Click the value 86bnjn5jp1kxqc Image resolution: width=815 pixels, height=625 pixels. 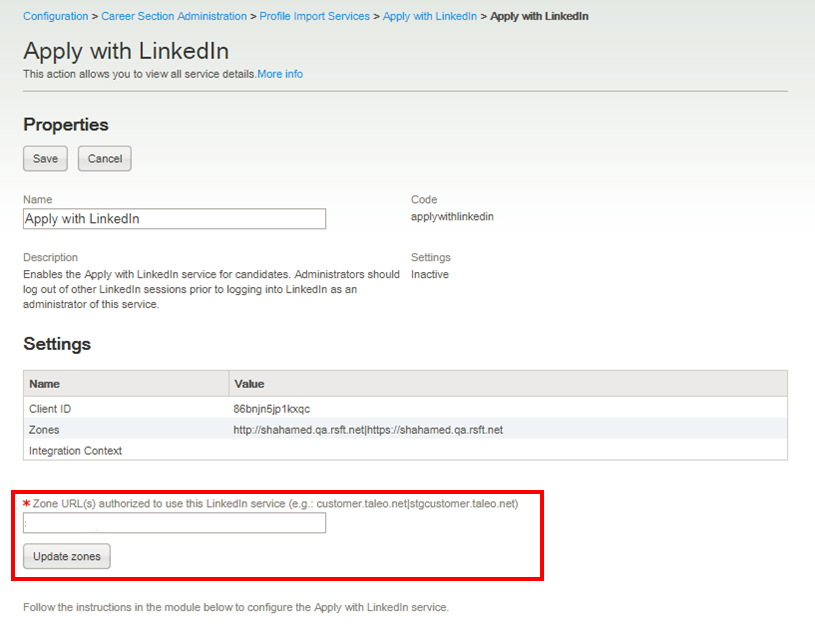pos(271,409)
